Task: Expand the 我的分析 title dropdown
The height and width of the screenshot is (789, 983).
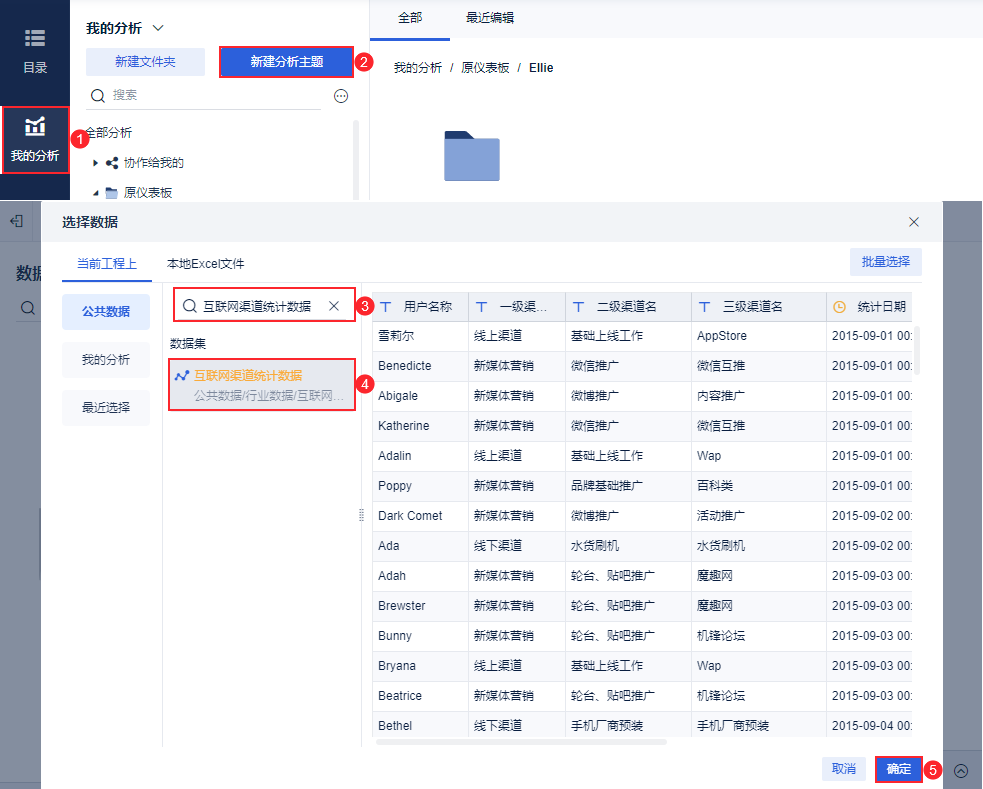Action: click(158, 28)
